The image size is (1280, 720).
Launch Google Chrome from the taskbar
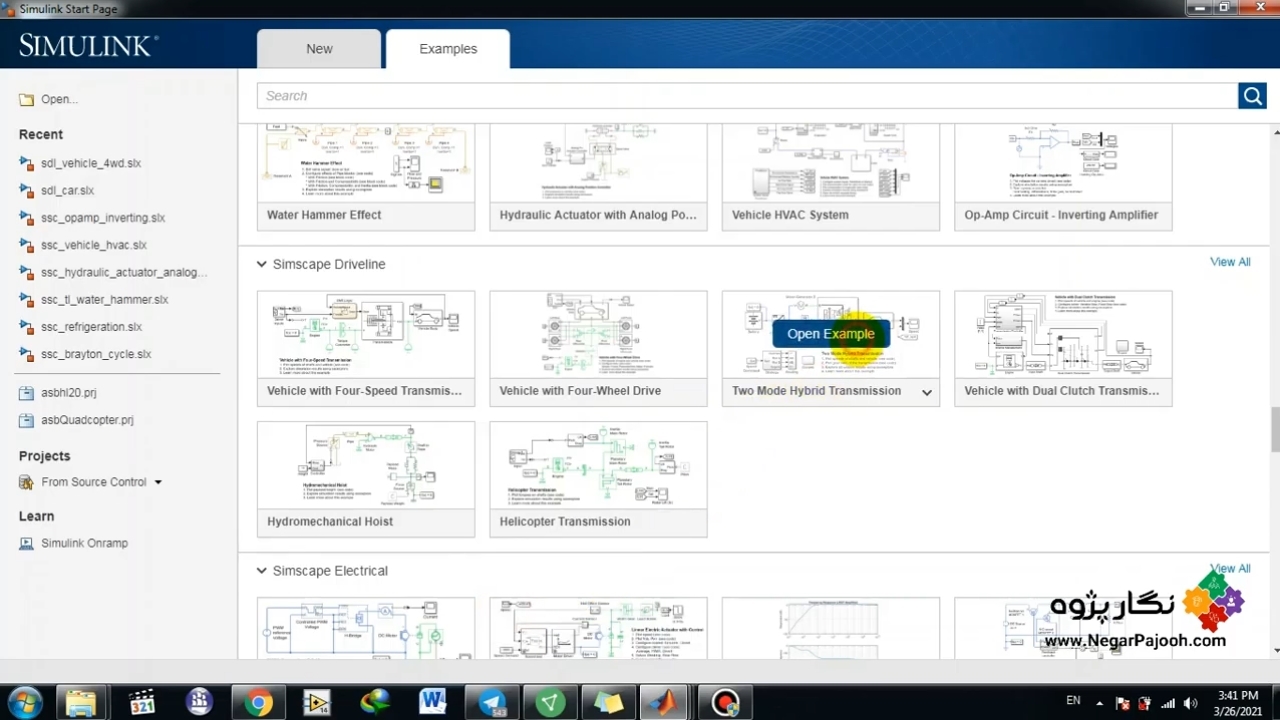258,702
